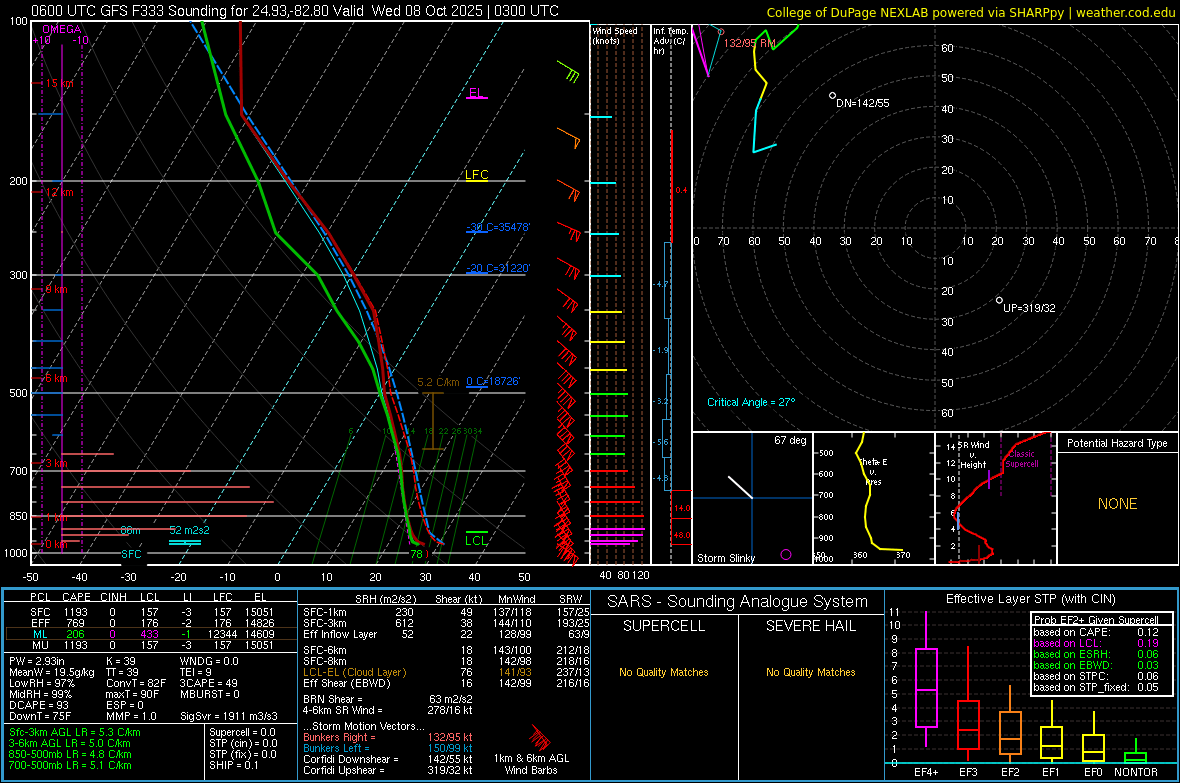The image size is (1180, 783).
Task: Click the 'LCL-EL (Cloud Layer)' row
Action: pos(444,672)
